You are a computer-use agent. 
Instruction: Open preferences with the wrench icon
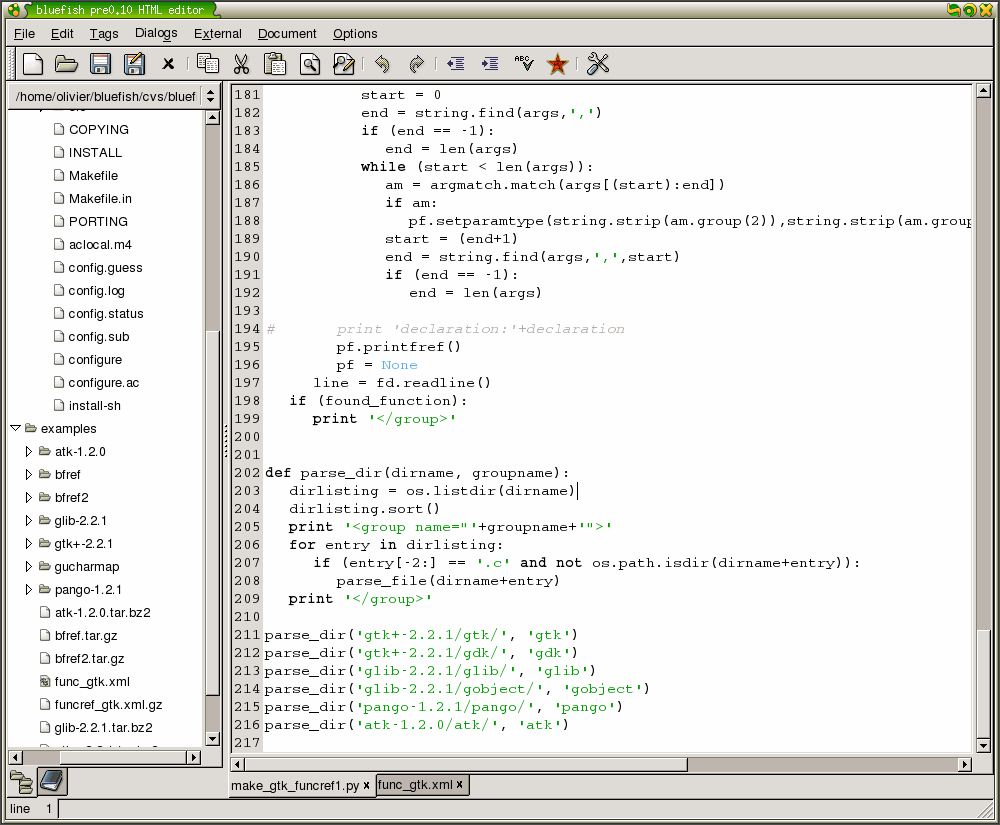pyautogui.click(x=598, y=64)
